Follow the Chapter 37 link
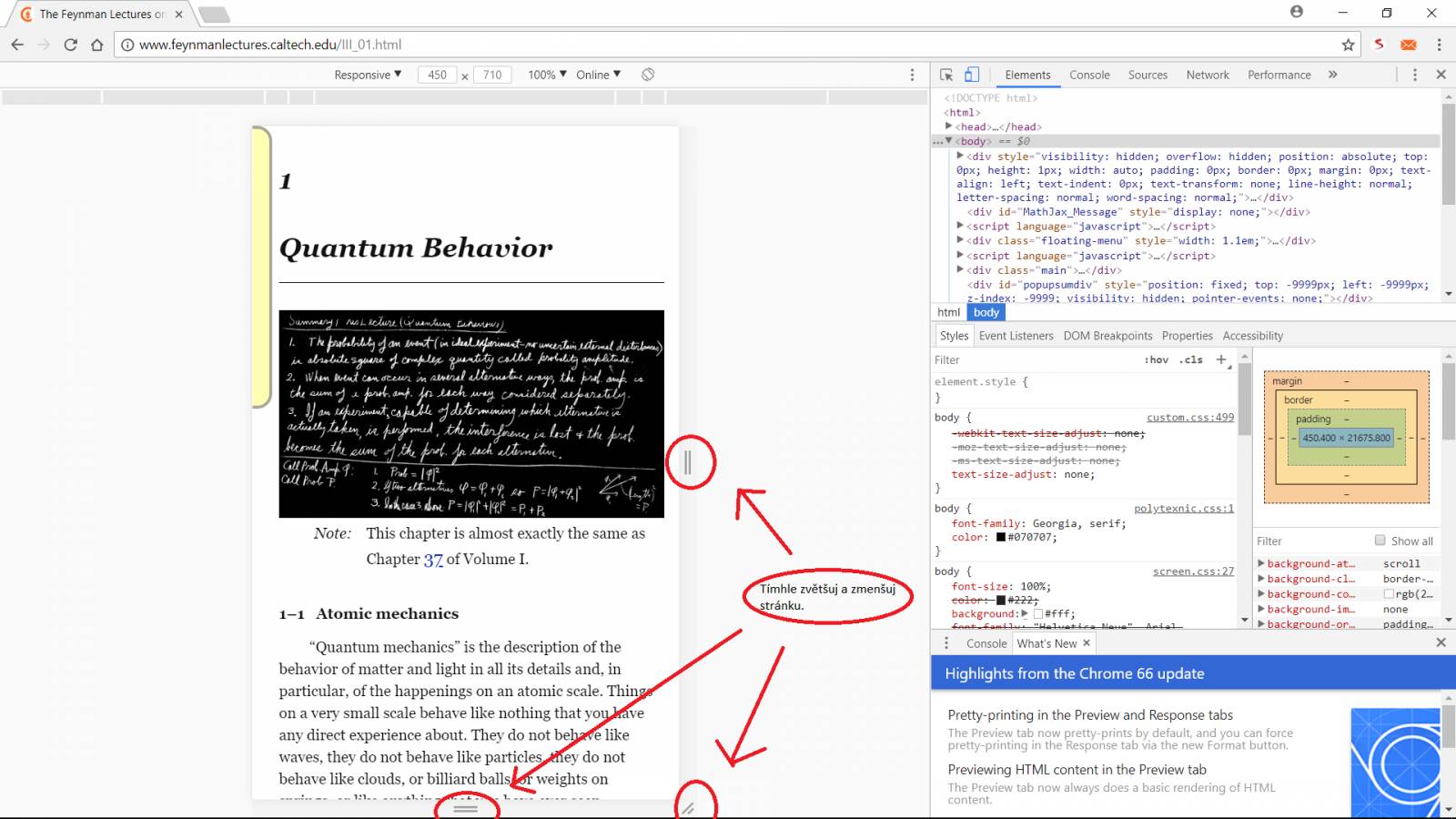1456x819 pixels. click(x=432, y=560)
